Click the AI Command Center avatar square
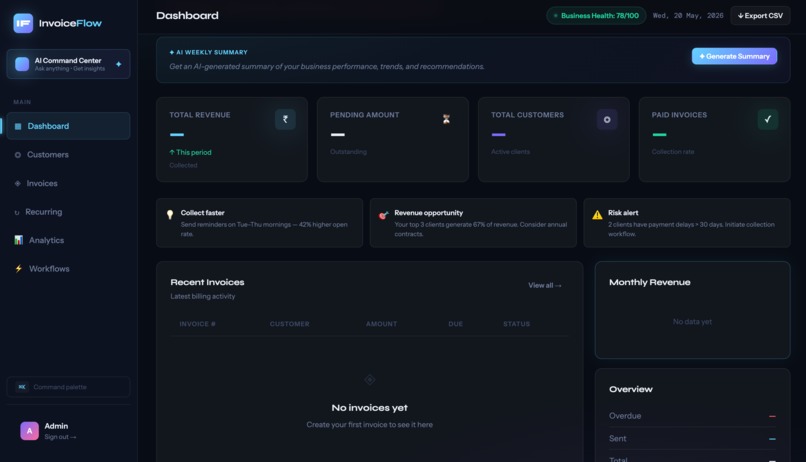Image resolution: width=806 pixels, height=462 pixels. point(22,64)
